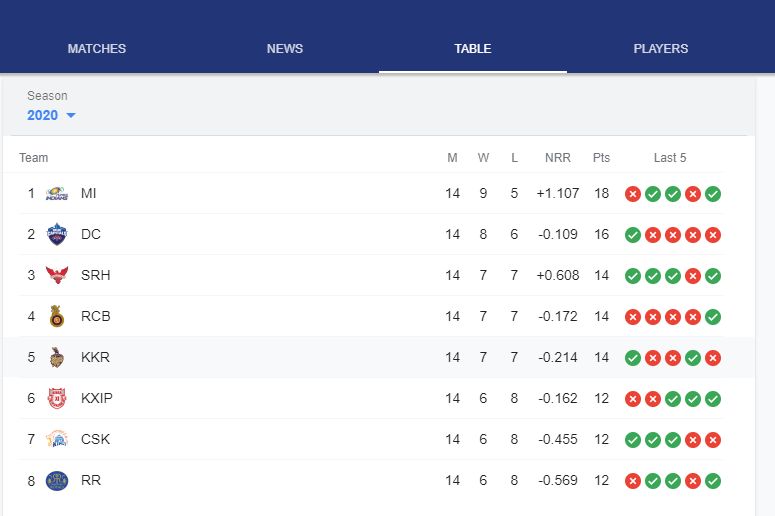Click the KXIP team name link
This screenshot has width=775, height=516.
(97, 398)
